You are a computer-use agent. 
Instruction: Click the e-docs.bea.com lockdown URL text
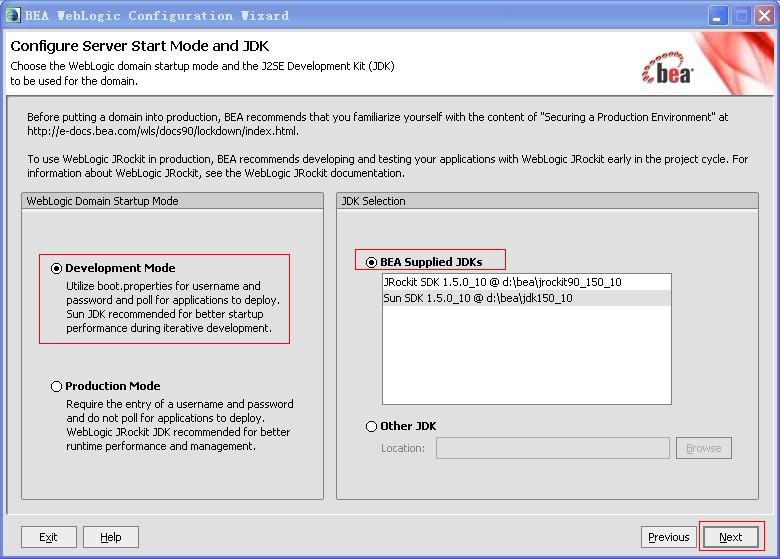click(x=163, y=131)
